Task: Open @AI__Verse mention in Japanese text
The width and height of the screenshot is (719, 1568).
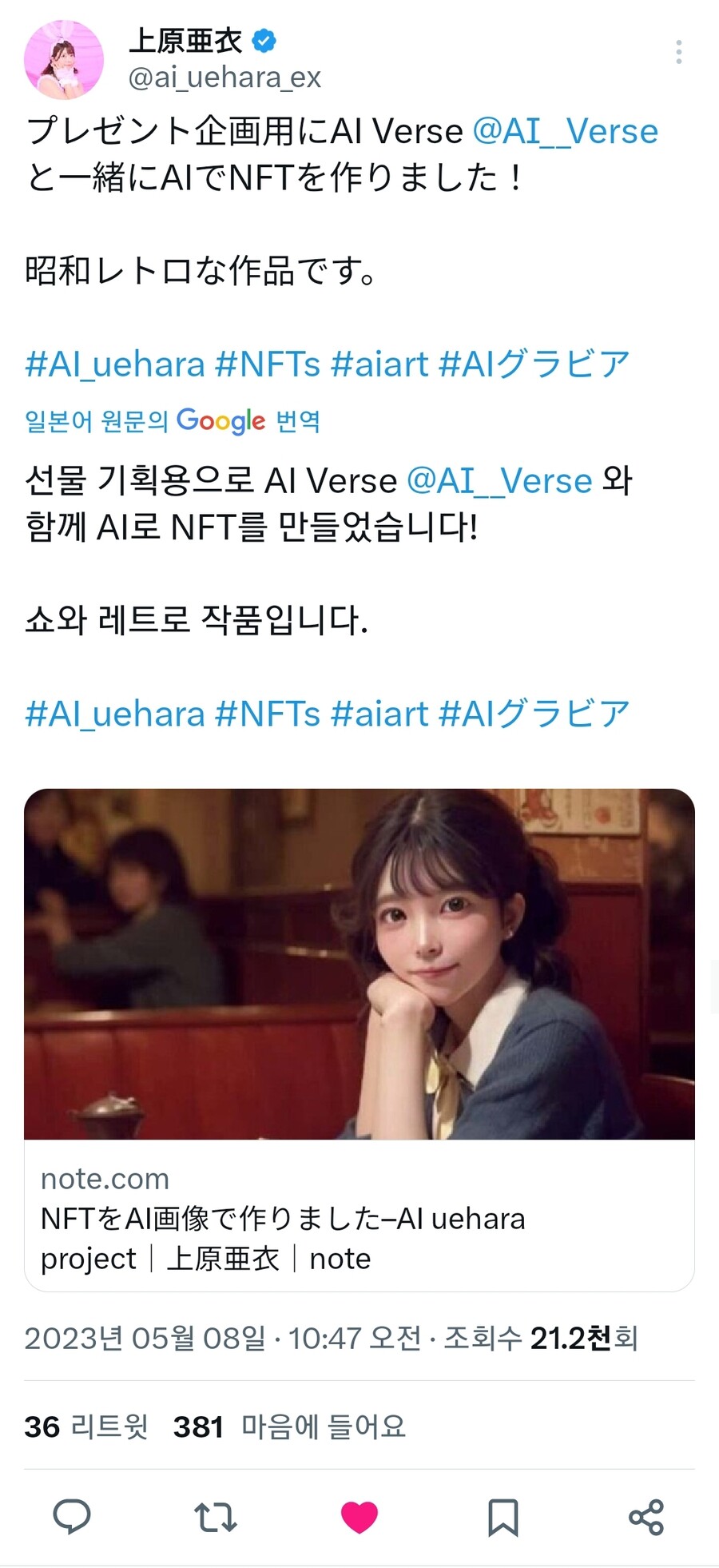Action: click(565, 132)
